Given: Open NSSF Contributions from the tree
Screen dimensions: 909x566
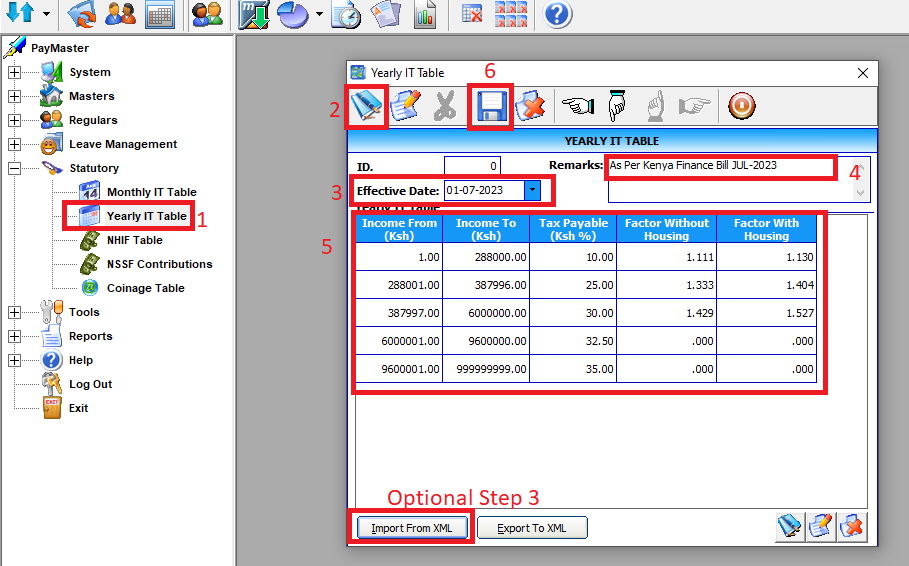Looking at the screenshot, I should click(159, 264).
